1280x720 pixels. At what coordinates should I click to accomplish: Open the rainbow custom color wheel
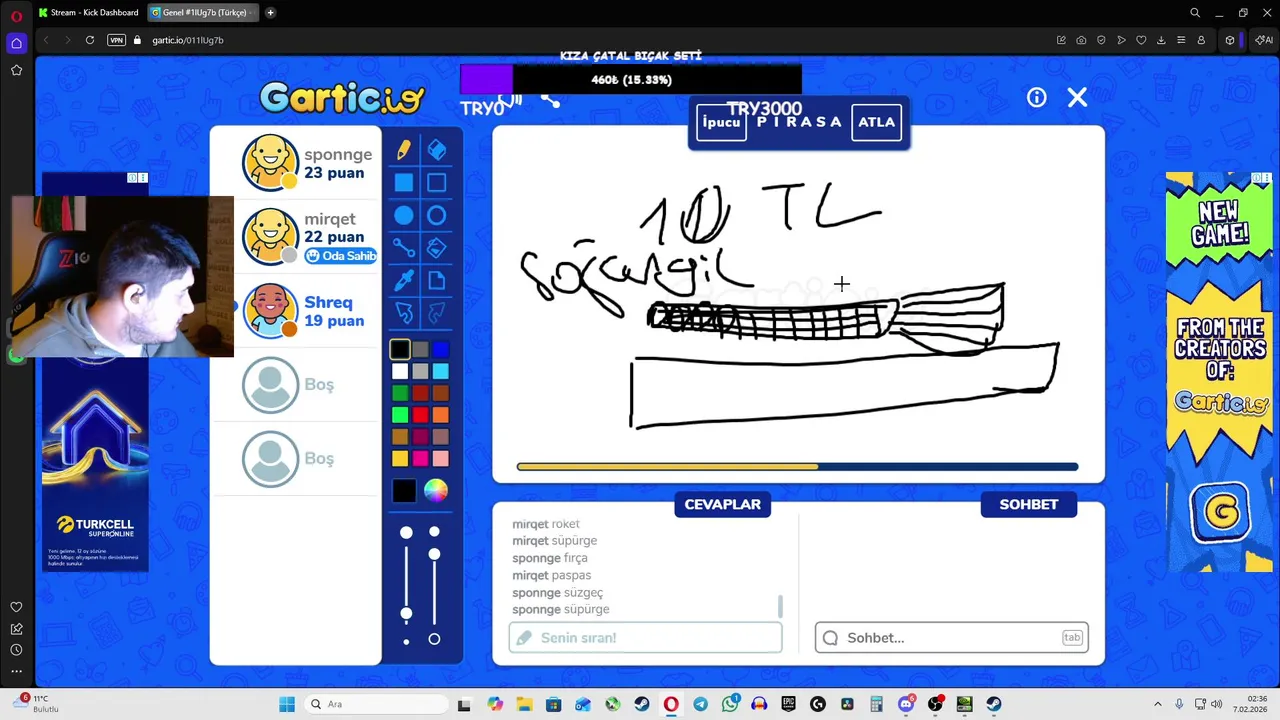435,490
